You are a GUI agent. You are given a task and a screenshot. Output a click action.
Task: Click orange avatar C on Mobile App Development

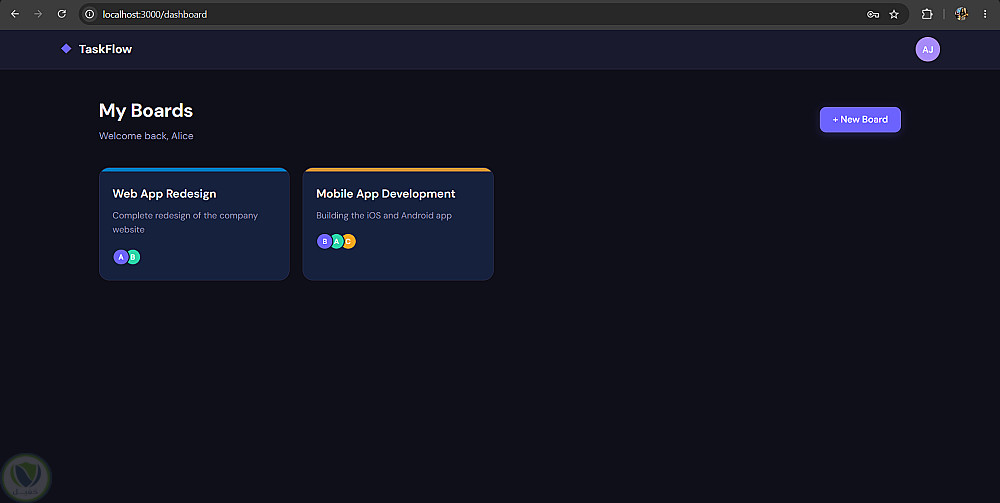coord(349,242)
